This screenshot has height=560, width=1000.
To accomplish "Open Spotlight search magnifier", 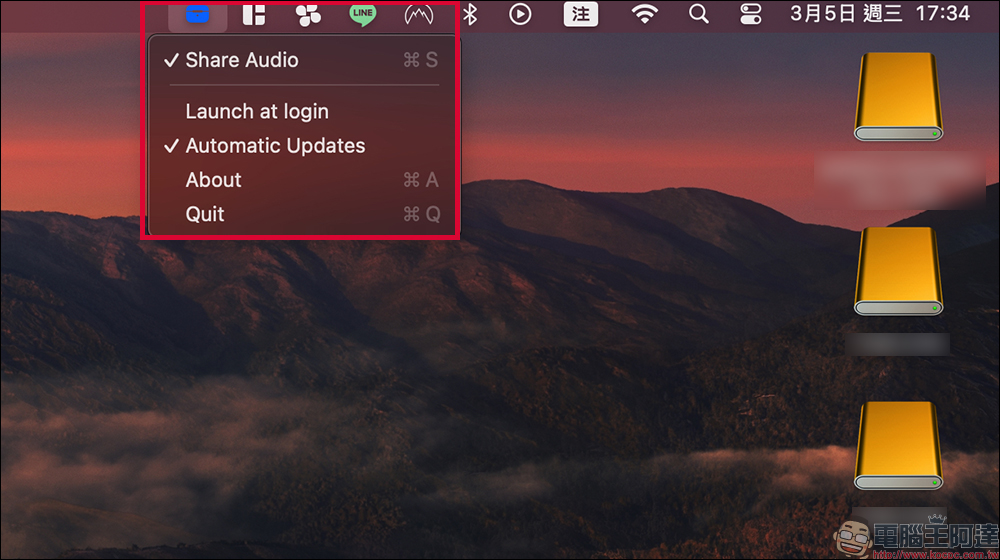I will pos(699,14).
